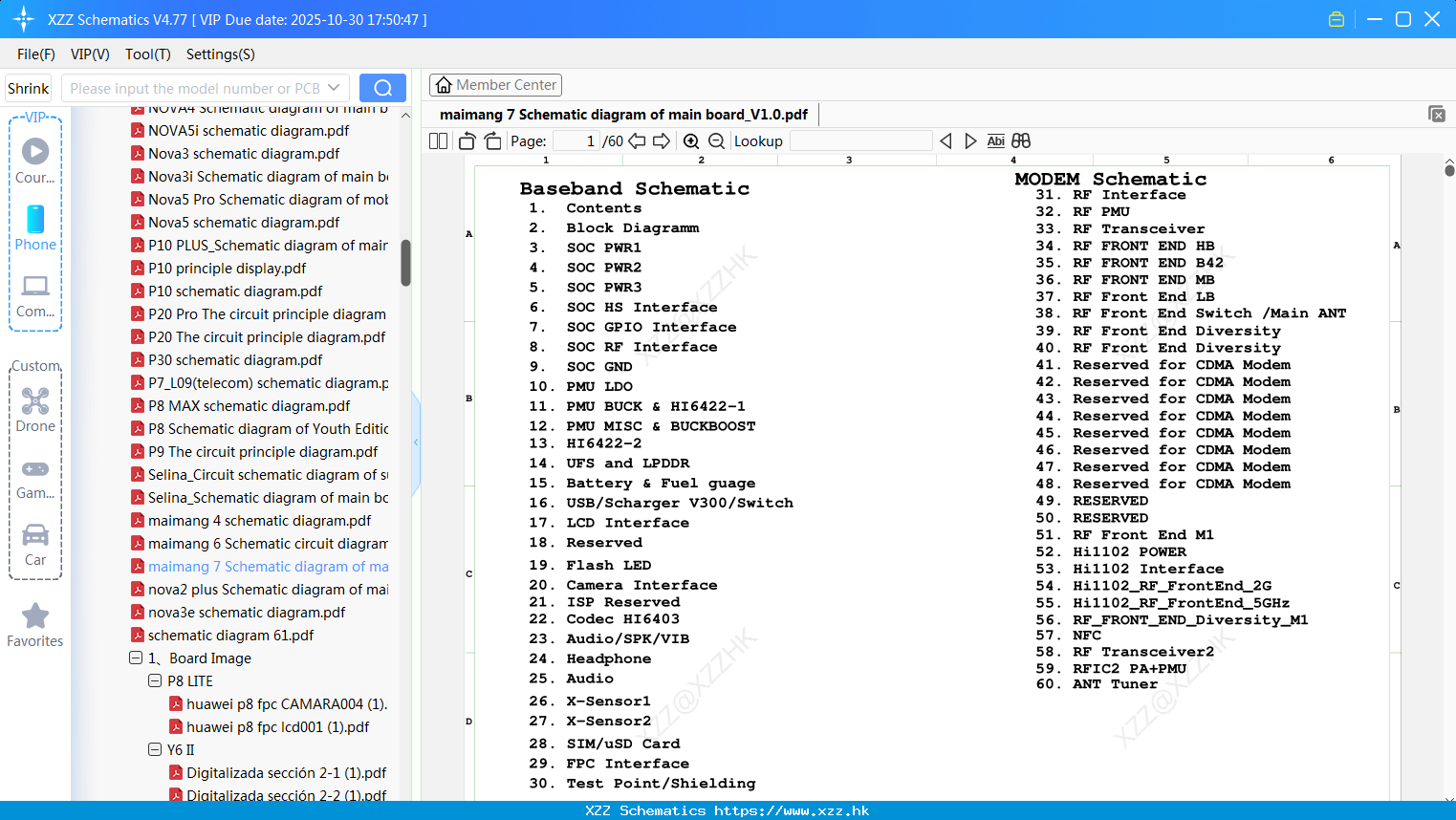The image size is (1456, 820).
Task: Open schematic diagram 61.pdf
Action: click(x=230, y=635)
